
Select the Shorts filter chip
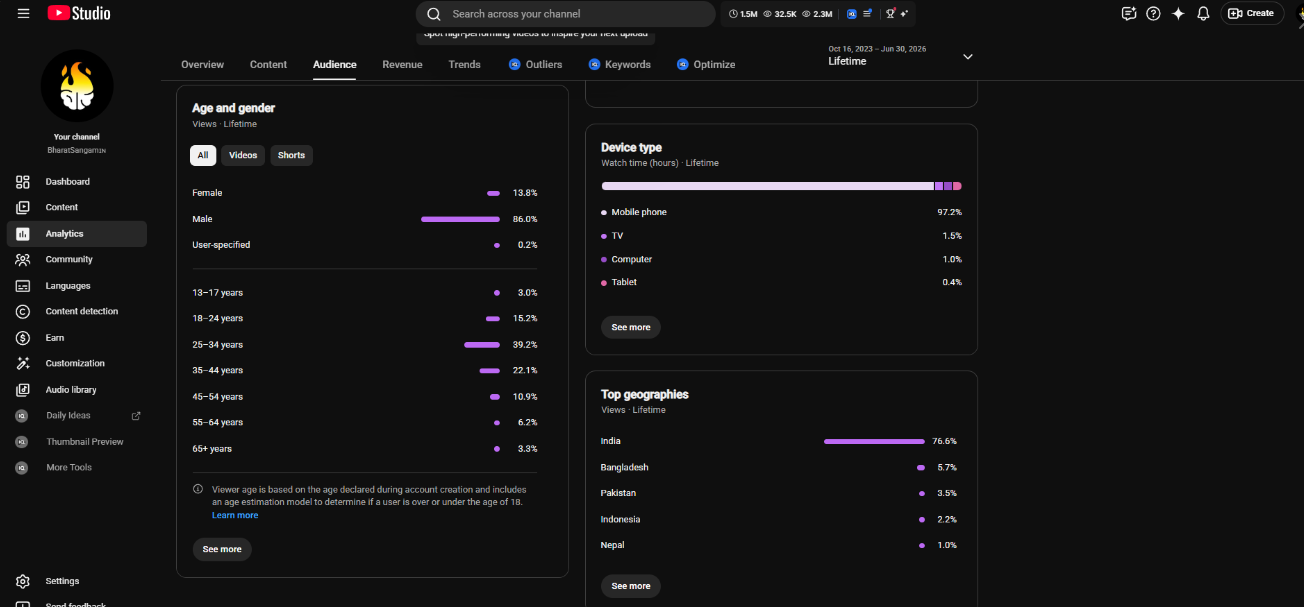291,155
